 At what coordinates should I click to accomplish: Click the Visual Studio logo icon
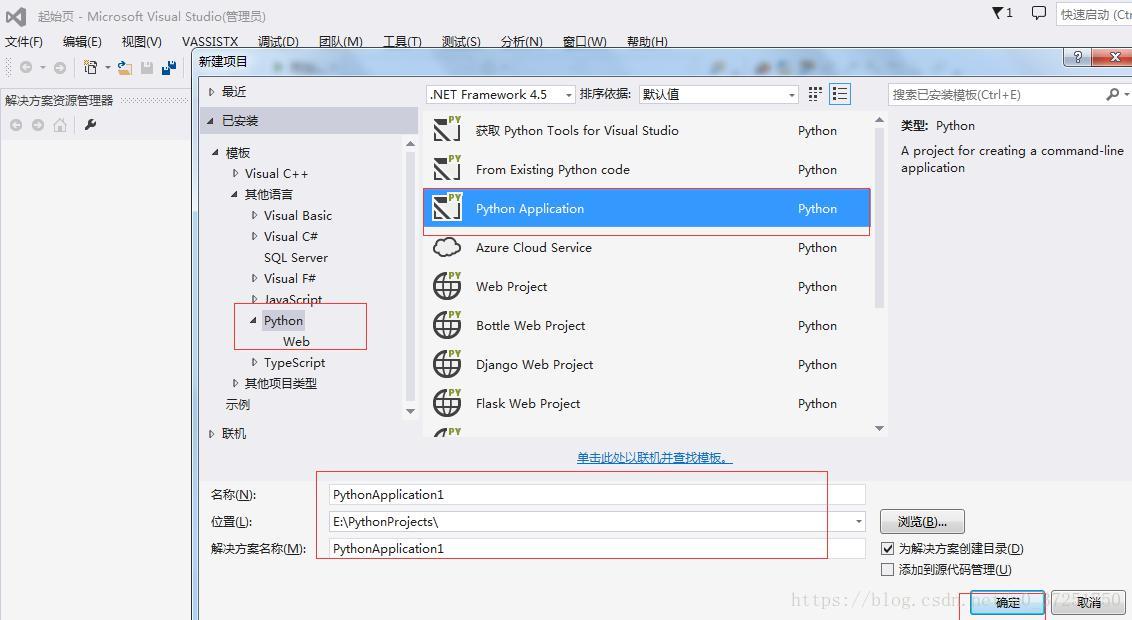click(x=16, y=16)
